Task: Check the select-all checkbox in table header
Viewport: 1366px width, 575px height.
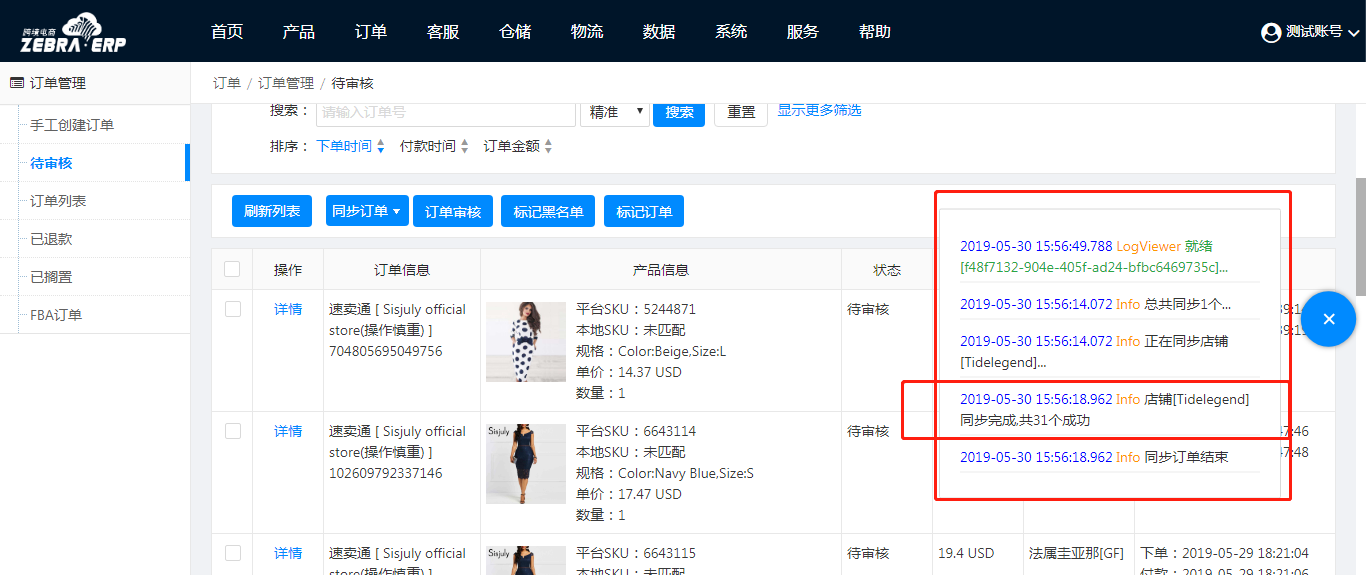Action: point(232,269)
